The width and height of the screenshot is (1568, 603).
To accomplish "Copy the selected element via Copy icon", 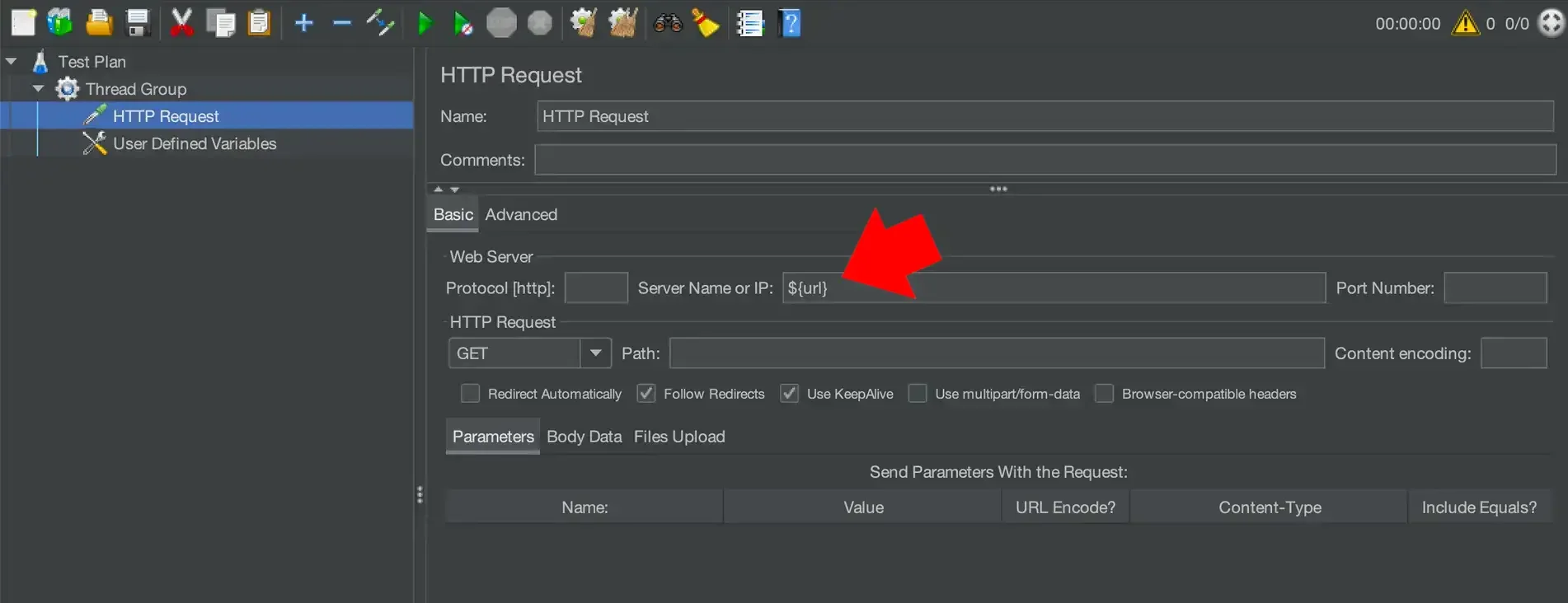I will tap(221, 23).
